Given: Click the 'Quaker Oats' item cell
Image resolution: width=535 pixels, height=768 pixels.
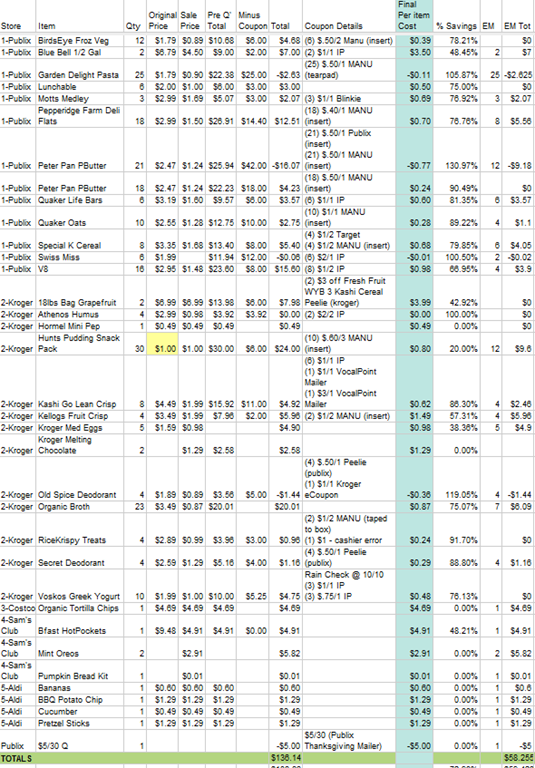Looking at the screenshot, I should tap(80, 217).
